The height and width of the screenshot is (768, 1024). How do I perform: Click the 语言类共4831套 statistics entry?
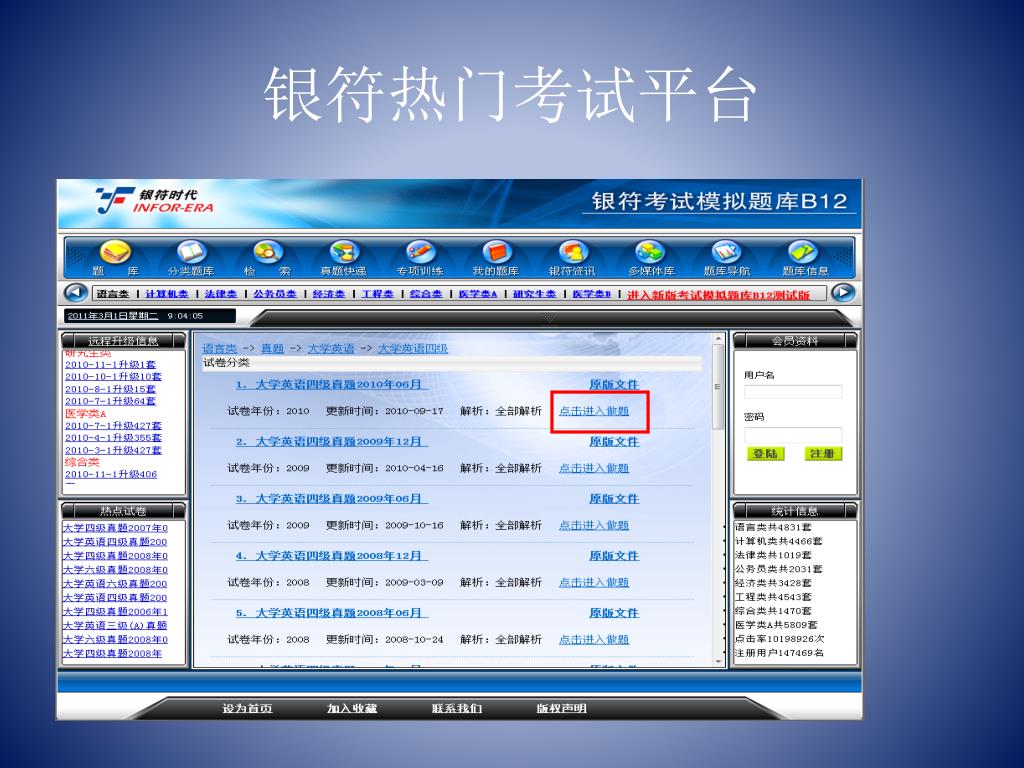[x=773, y=527]
